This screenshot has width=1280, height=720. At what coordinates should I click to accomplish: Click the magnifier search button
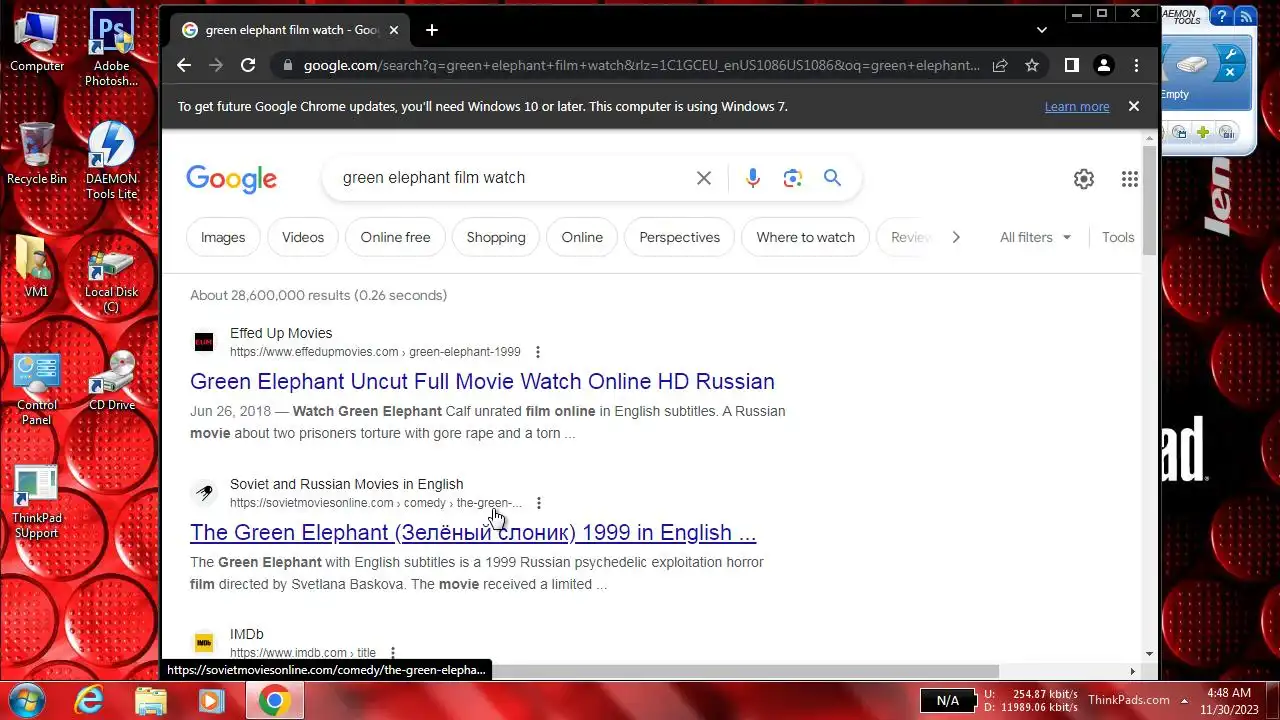tap(832, 178)
